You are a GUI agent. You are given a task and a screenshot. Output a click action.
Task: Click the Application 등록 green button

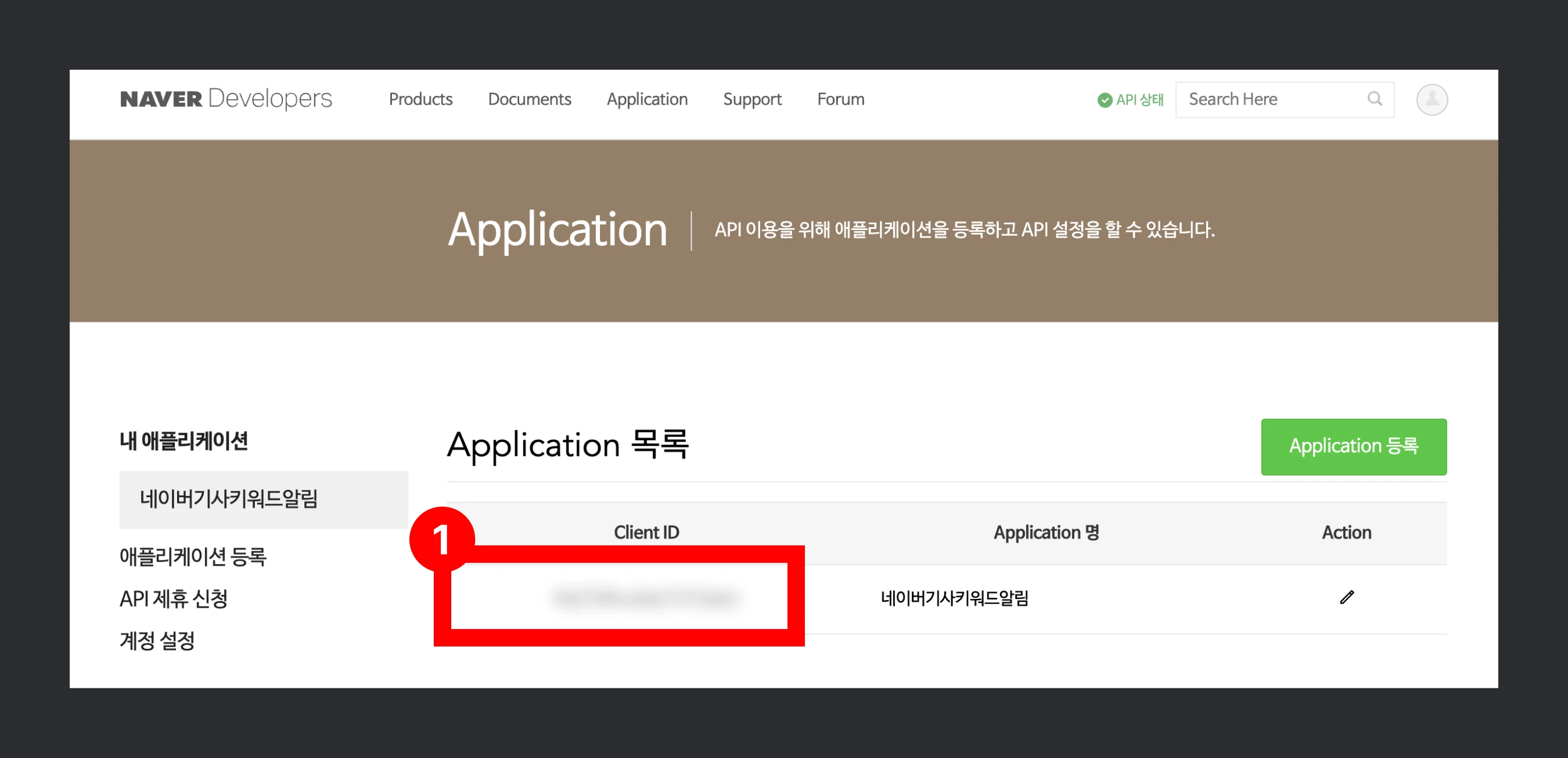point(1353,446)
